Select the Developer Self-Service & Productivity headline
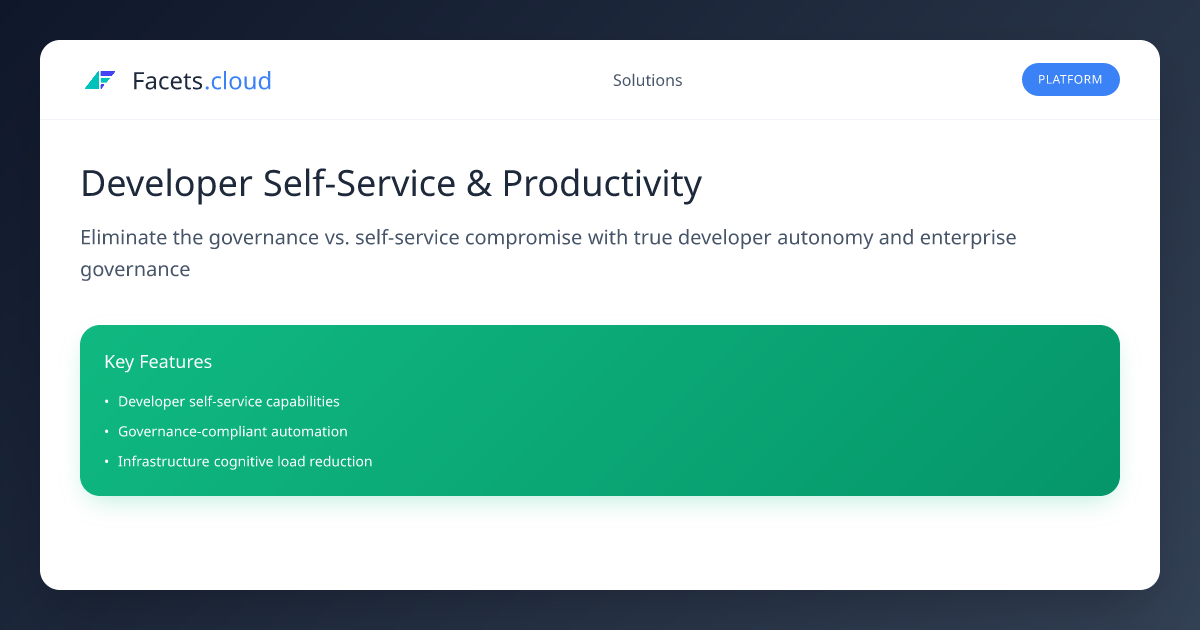The image size is (1200, 630). click(x=391, y=184)
